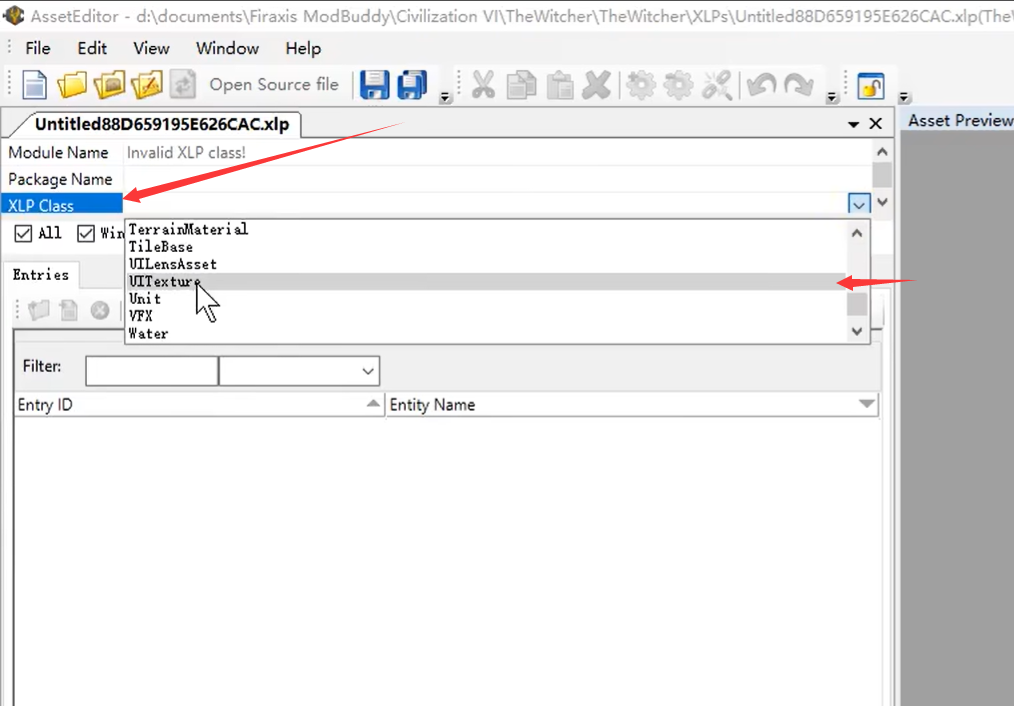Sort by the Entry ID column header
Screen dimensions: 1014x706
tap(199, 405)
